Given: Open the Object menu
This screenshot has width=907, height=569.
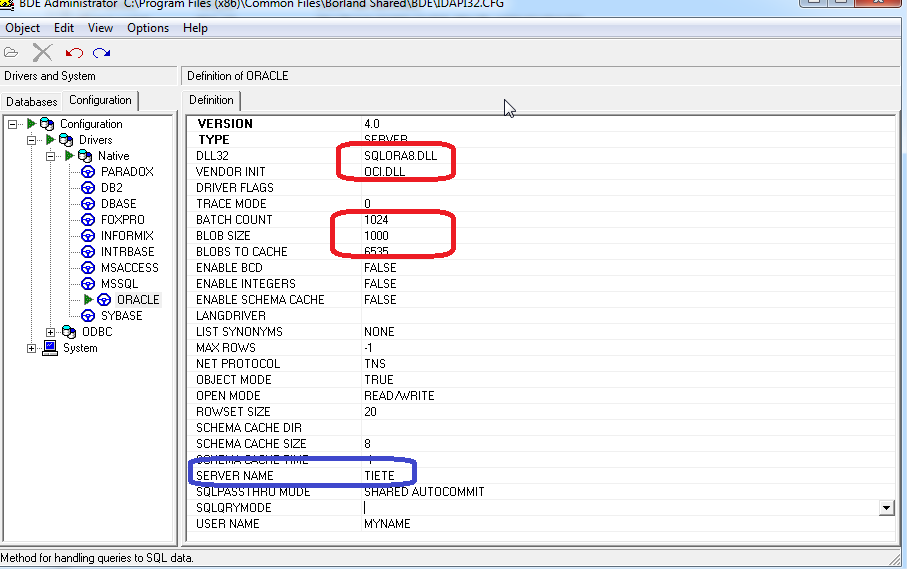Looking at the screenshot, I should click(x=23, y=28).
